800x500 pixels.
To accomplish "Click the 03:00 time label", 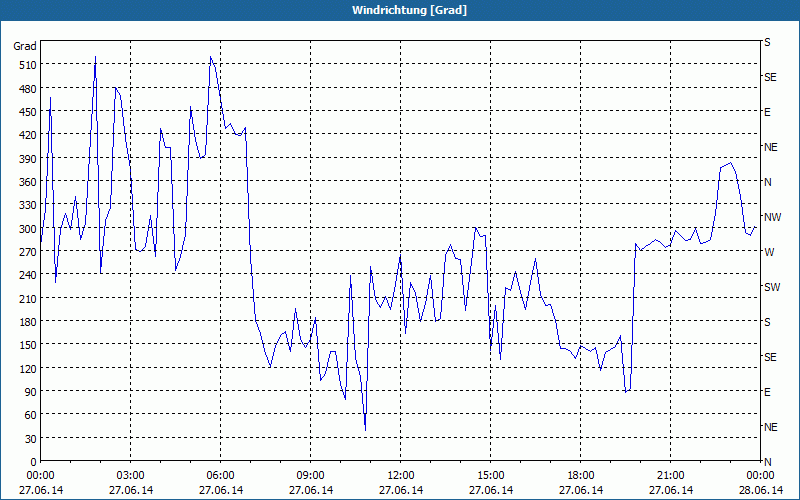I will click(131, 476).
